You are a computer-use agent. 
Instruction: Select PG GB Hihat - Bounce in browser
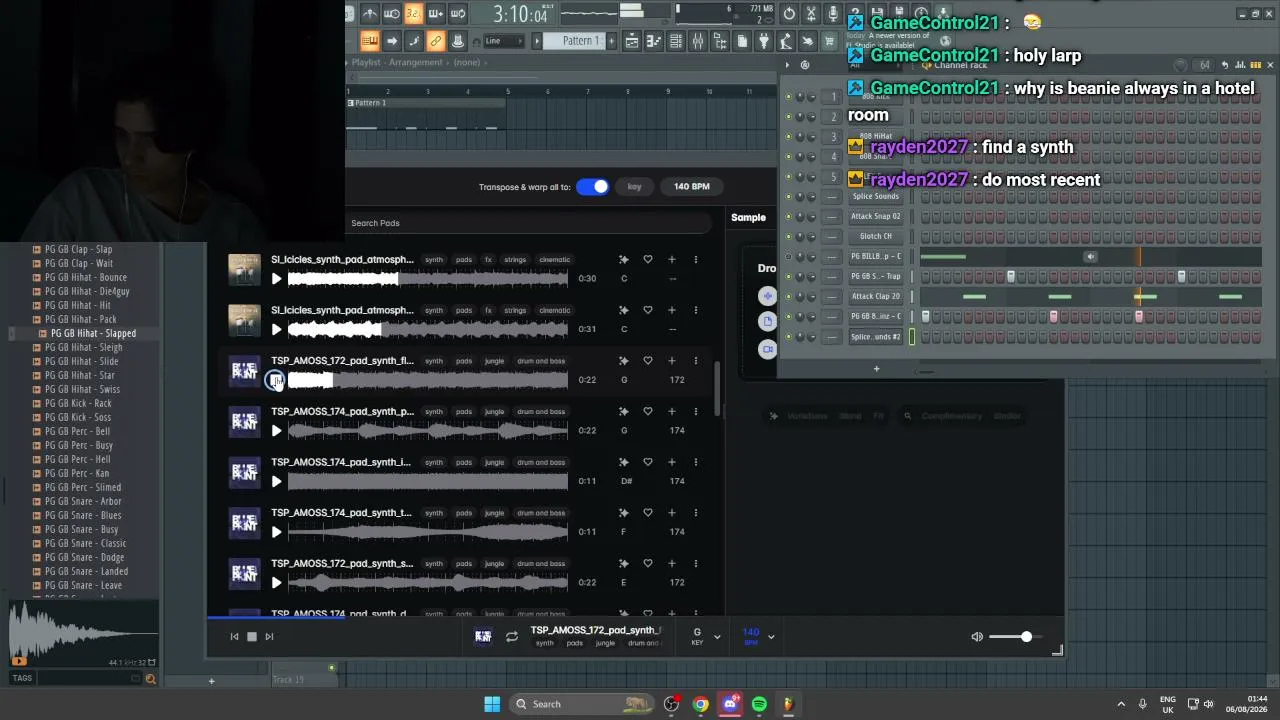(x=86, y=277)
